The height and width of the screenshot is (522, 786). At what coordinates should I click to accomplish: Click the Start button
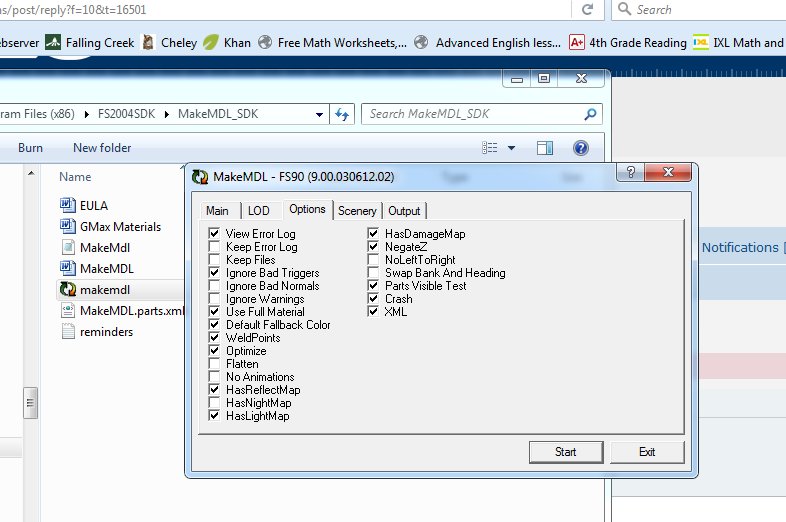566,452
